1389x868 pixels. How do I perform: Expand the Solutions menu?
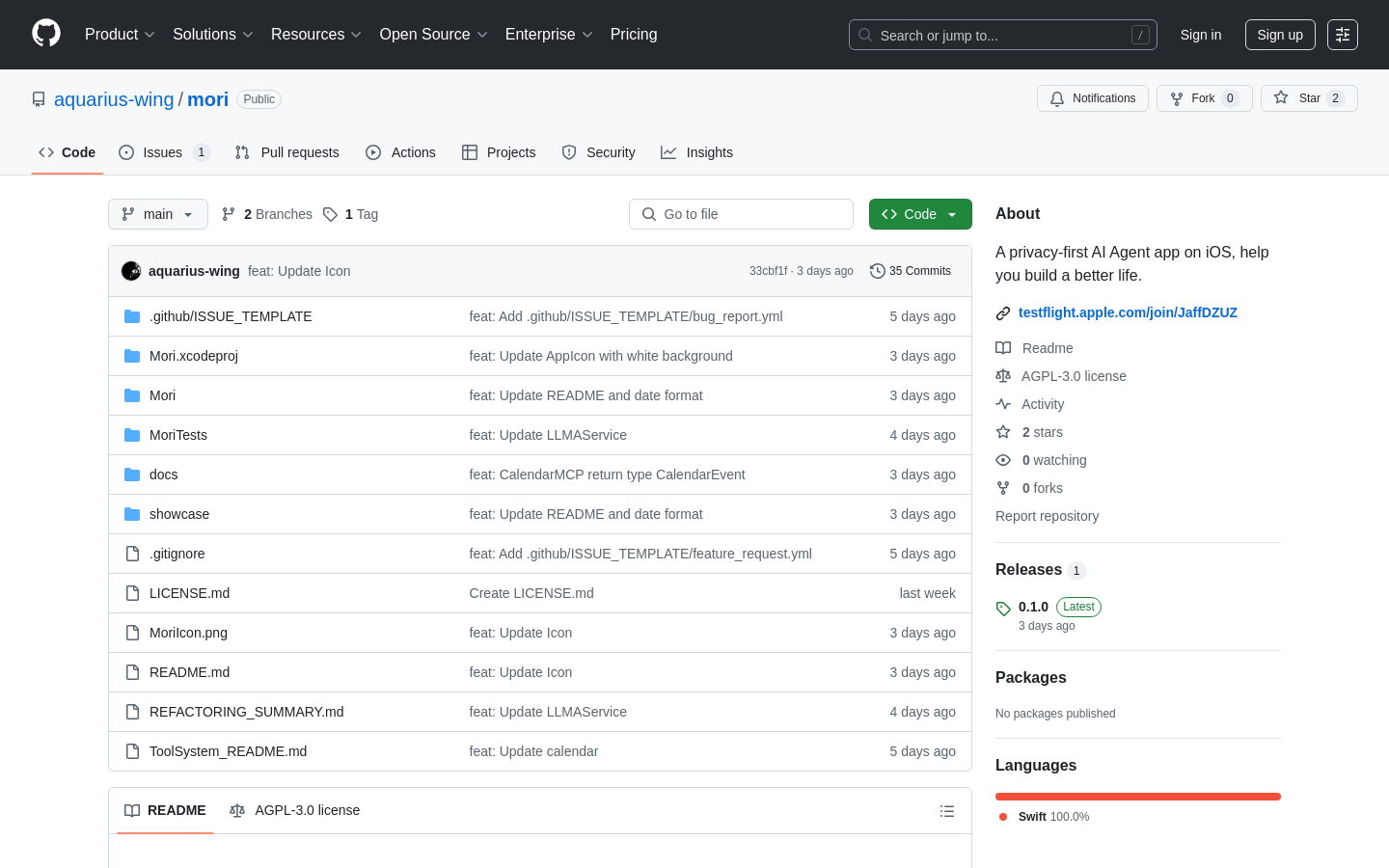point(213,34)
